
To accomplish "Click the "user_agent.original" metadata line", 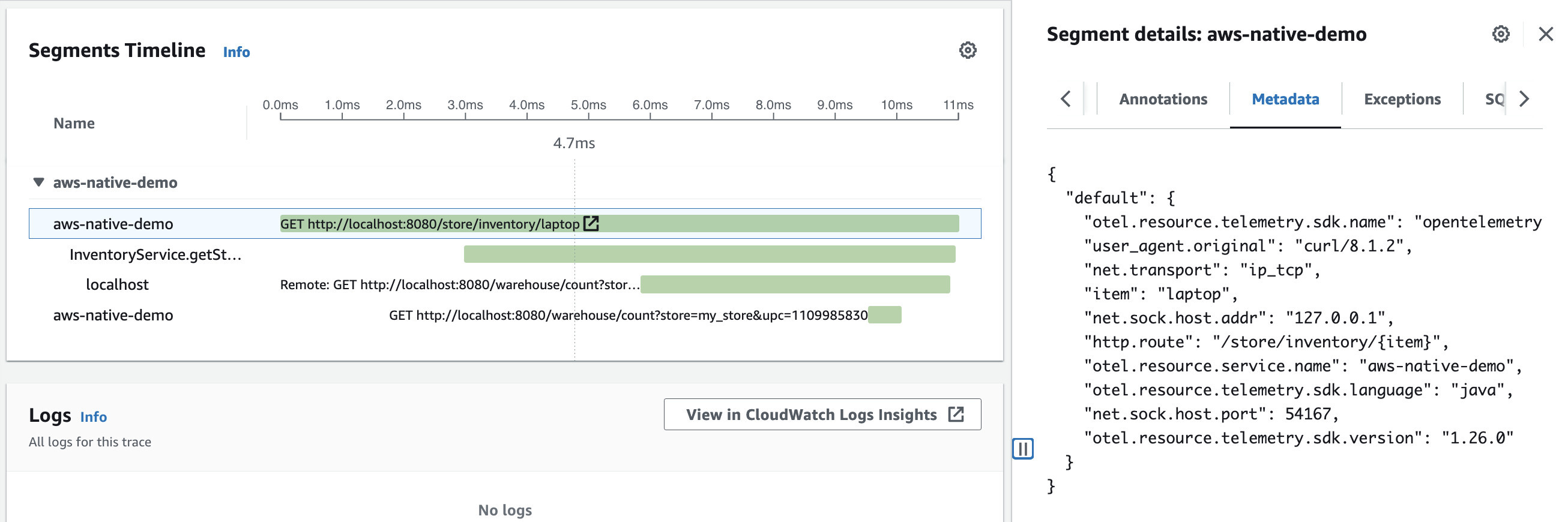I will 1247,246.
